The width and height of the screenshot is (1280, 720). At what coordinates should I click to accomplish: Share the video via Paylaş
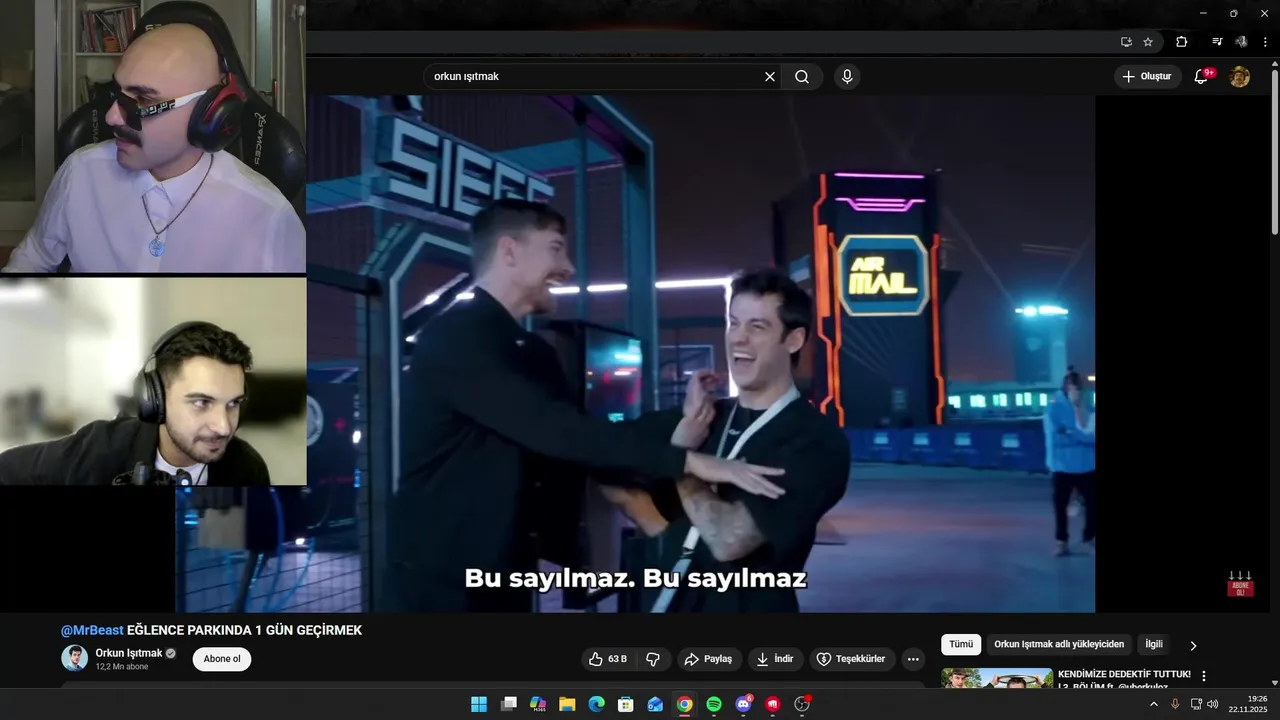pos(708,659)
